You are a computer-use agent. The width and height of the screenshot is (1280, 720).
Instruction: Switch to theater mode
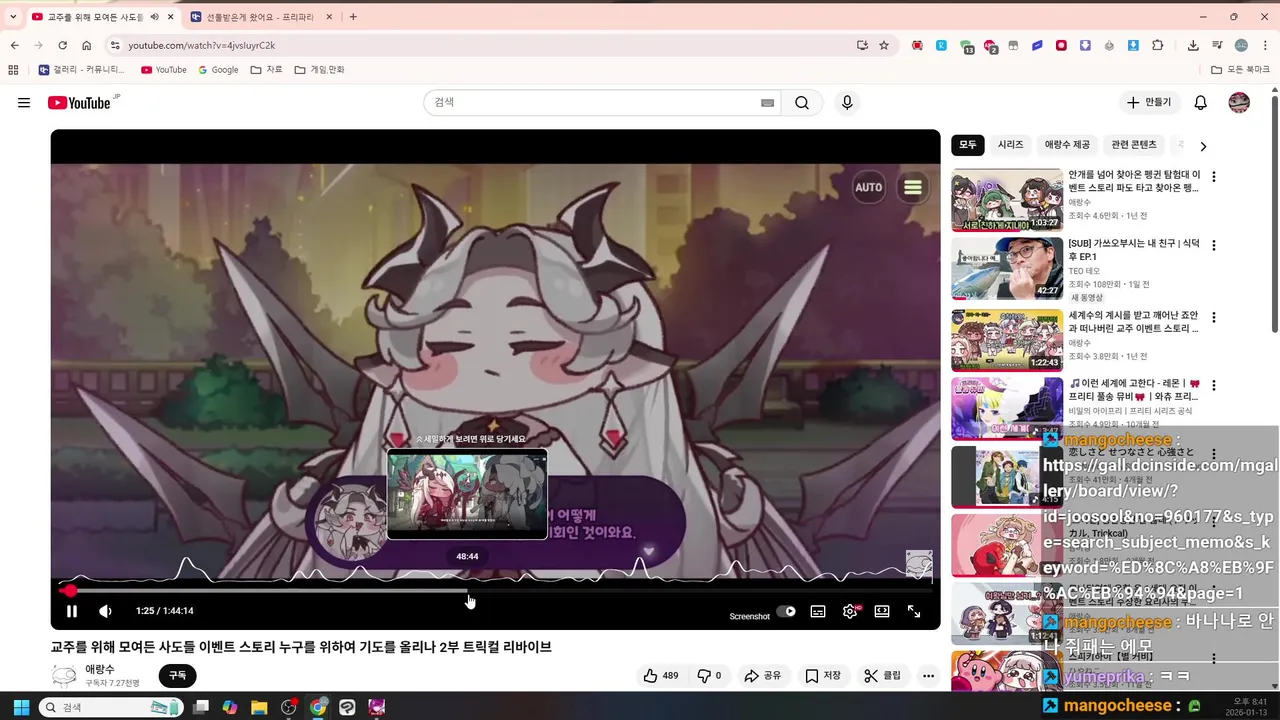point(882,611)
